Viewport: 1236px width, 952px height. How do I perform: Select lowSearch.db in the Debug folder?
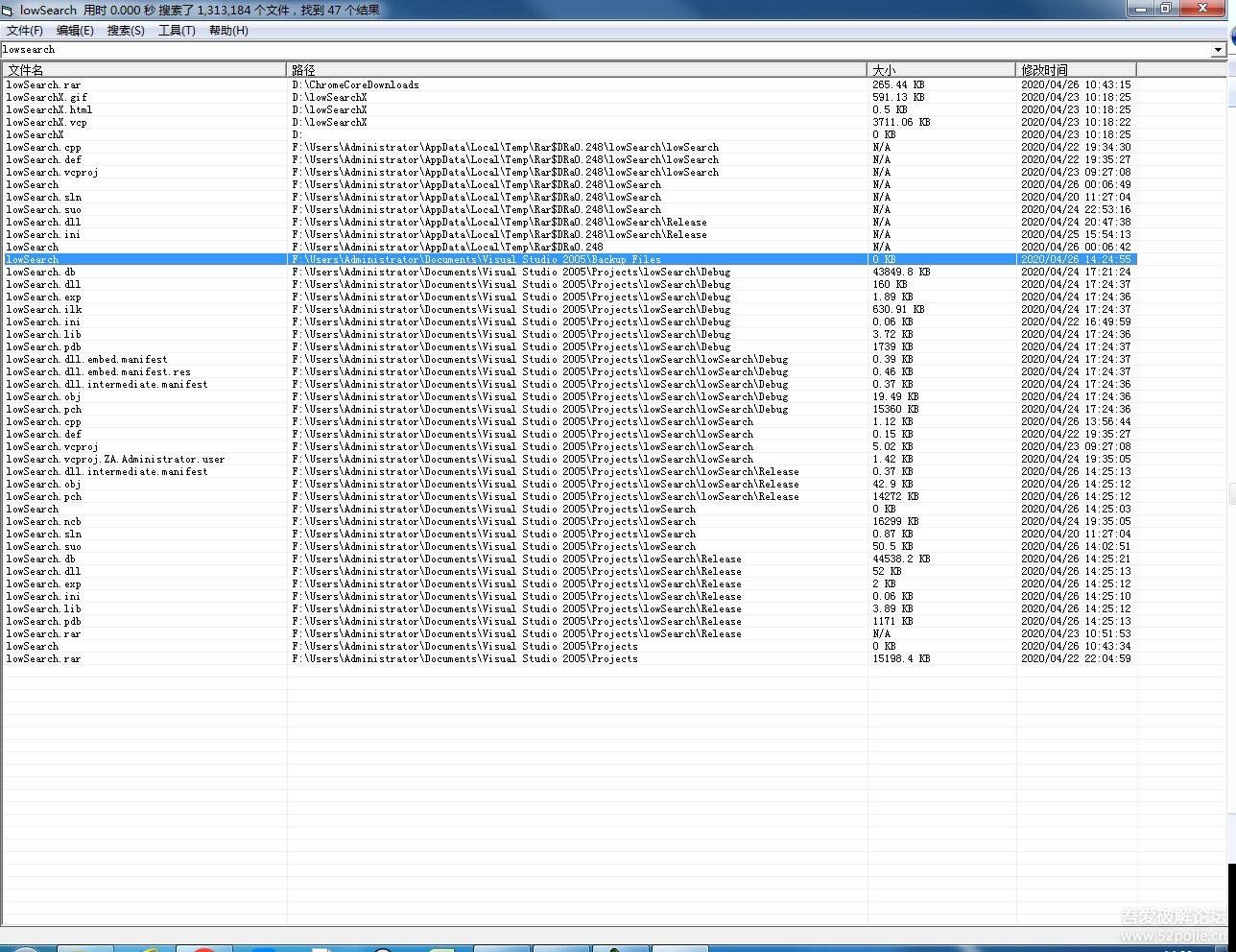tap(40, 272)
